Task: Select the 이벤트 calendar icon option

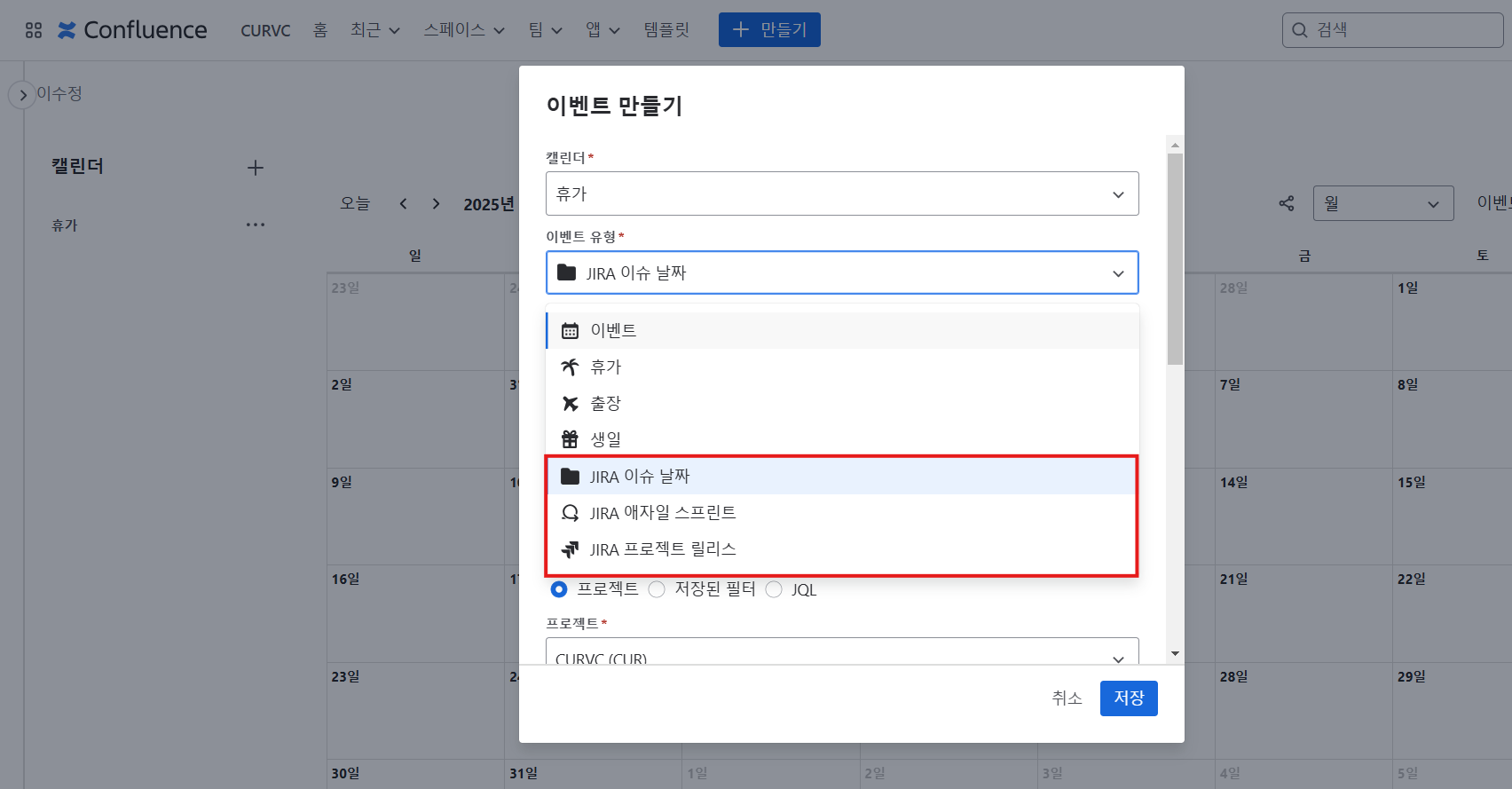Action: (x=843, y=330)
